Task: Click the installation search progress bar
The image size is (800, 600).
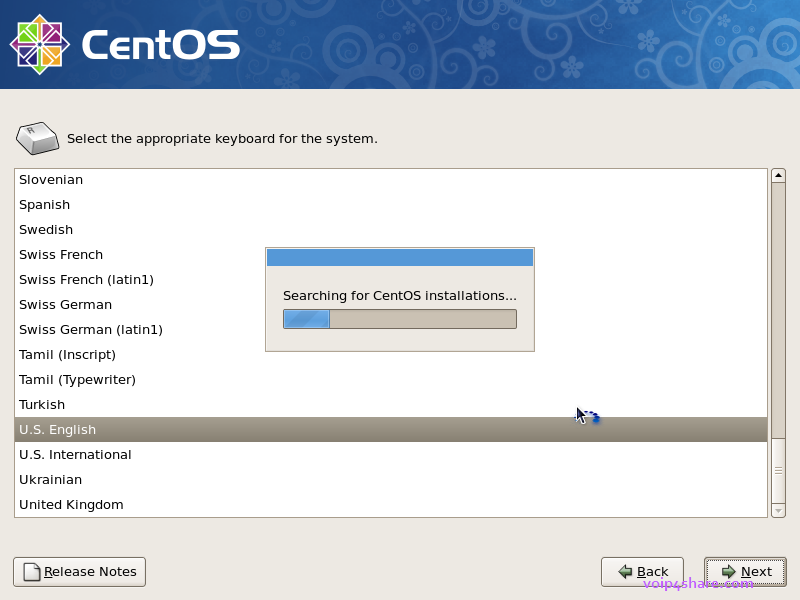Action: tap(399, 318)
